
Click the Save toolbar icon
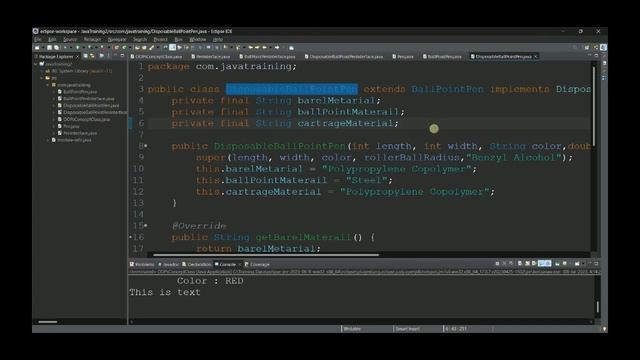tap(49, 48)
